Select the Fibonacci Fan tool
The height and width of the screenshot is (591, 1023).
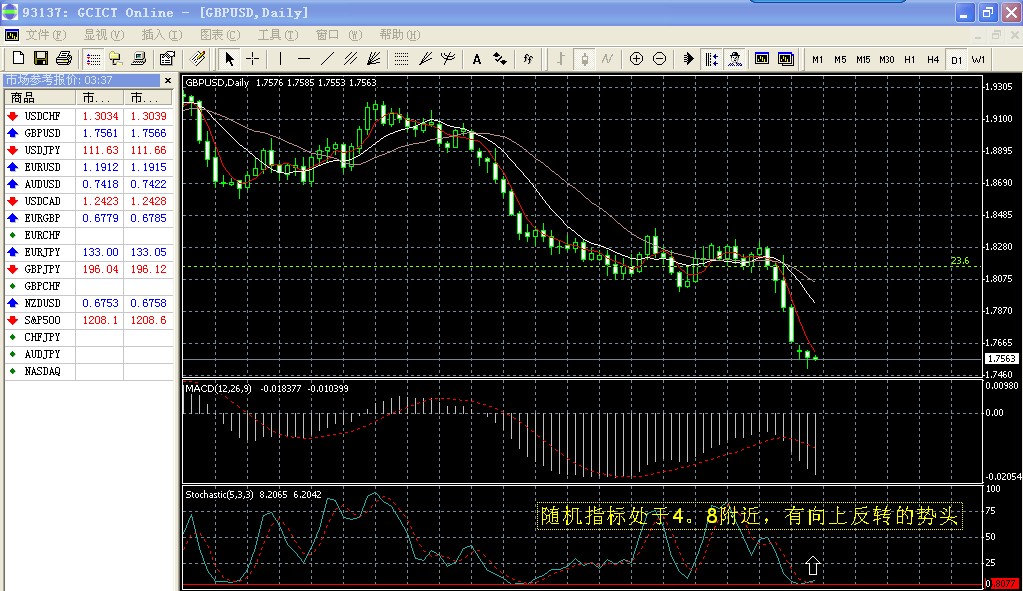coord(425,59)
